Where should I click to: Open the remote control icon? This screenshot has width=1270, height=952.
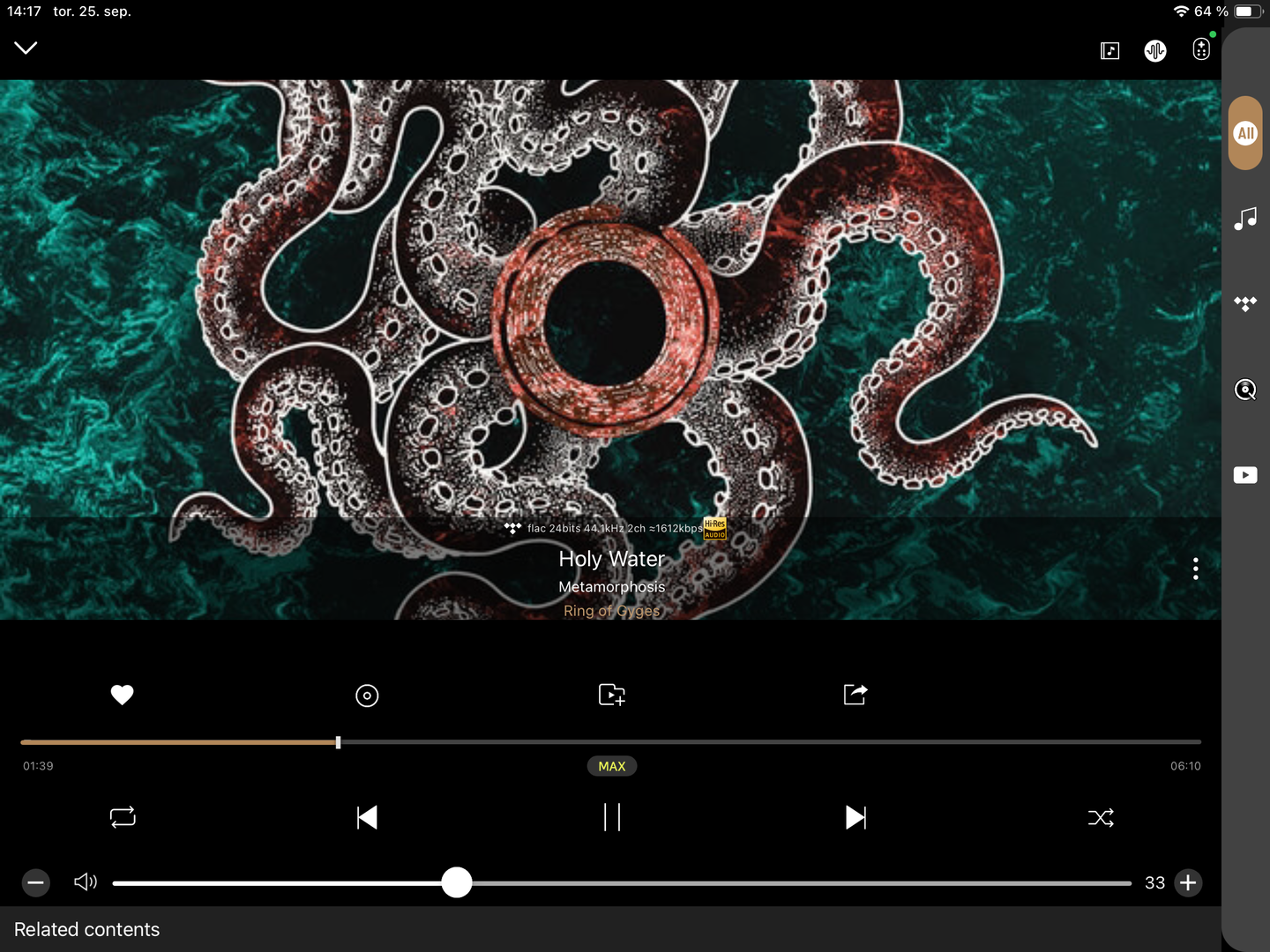pos(1201,49)
